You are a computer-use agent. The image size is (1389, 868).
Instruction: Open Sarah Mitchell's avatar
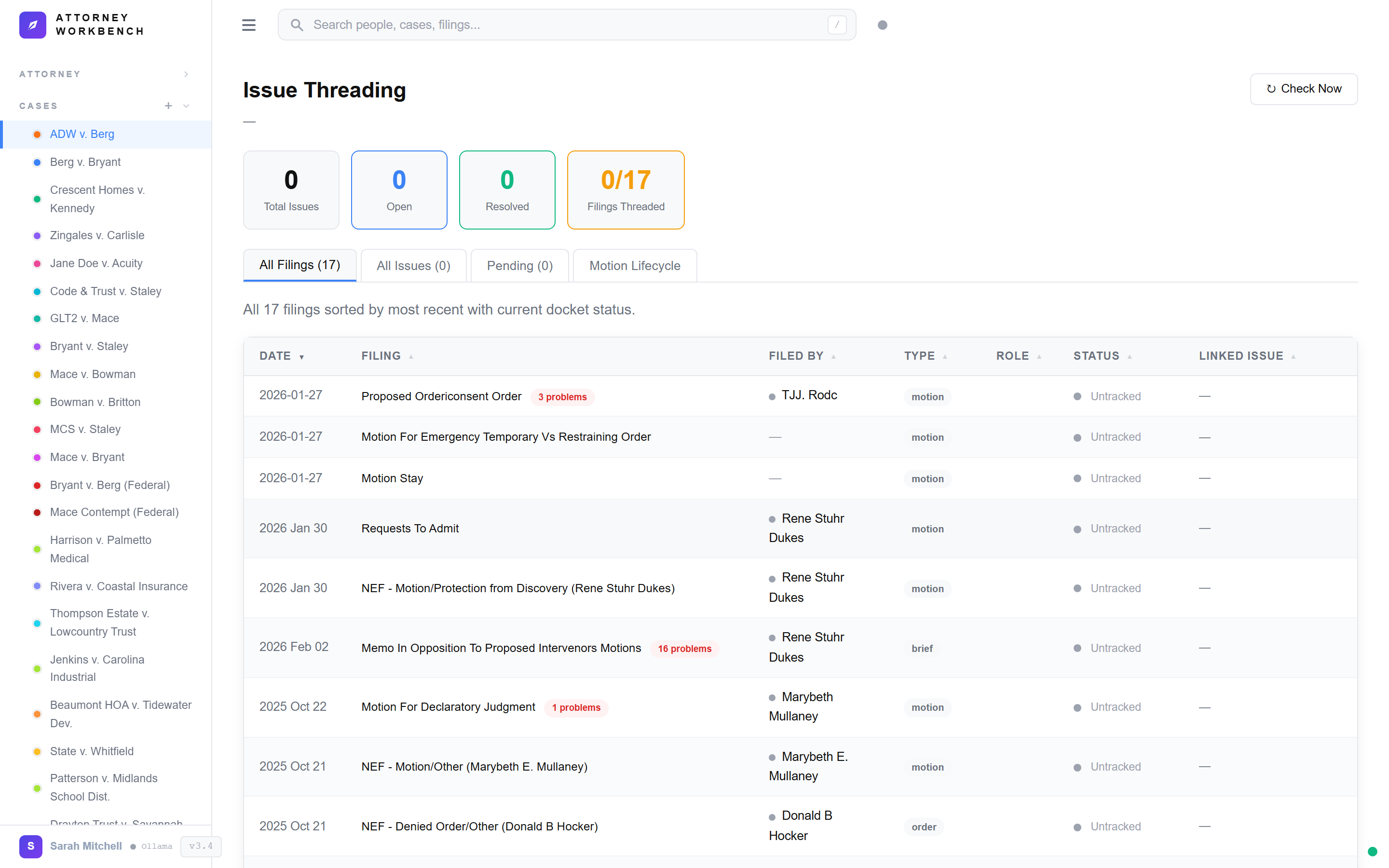[x=30, y=846]
